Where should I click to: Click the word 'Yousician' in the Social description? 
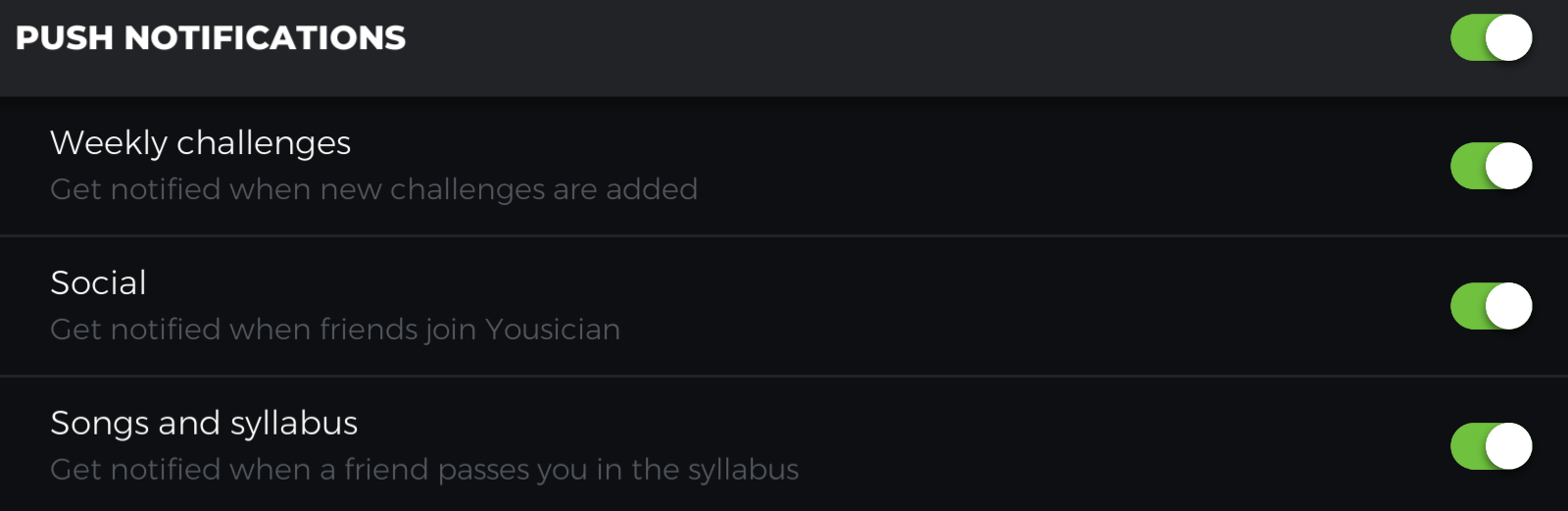pyautogui.click(x=553, y=330)
